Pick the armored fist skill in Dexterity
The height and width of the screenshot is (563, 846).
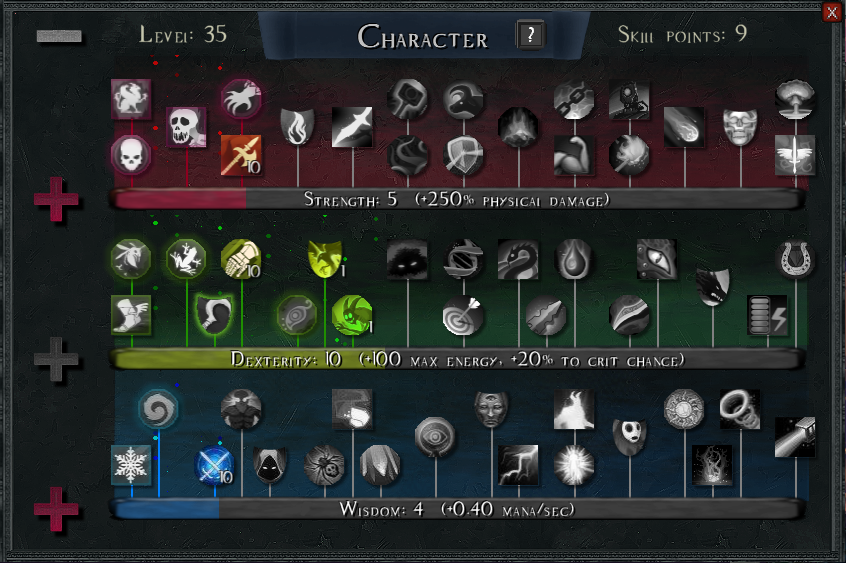click(x=241, y=259)
